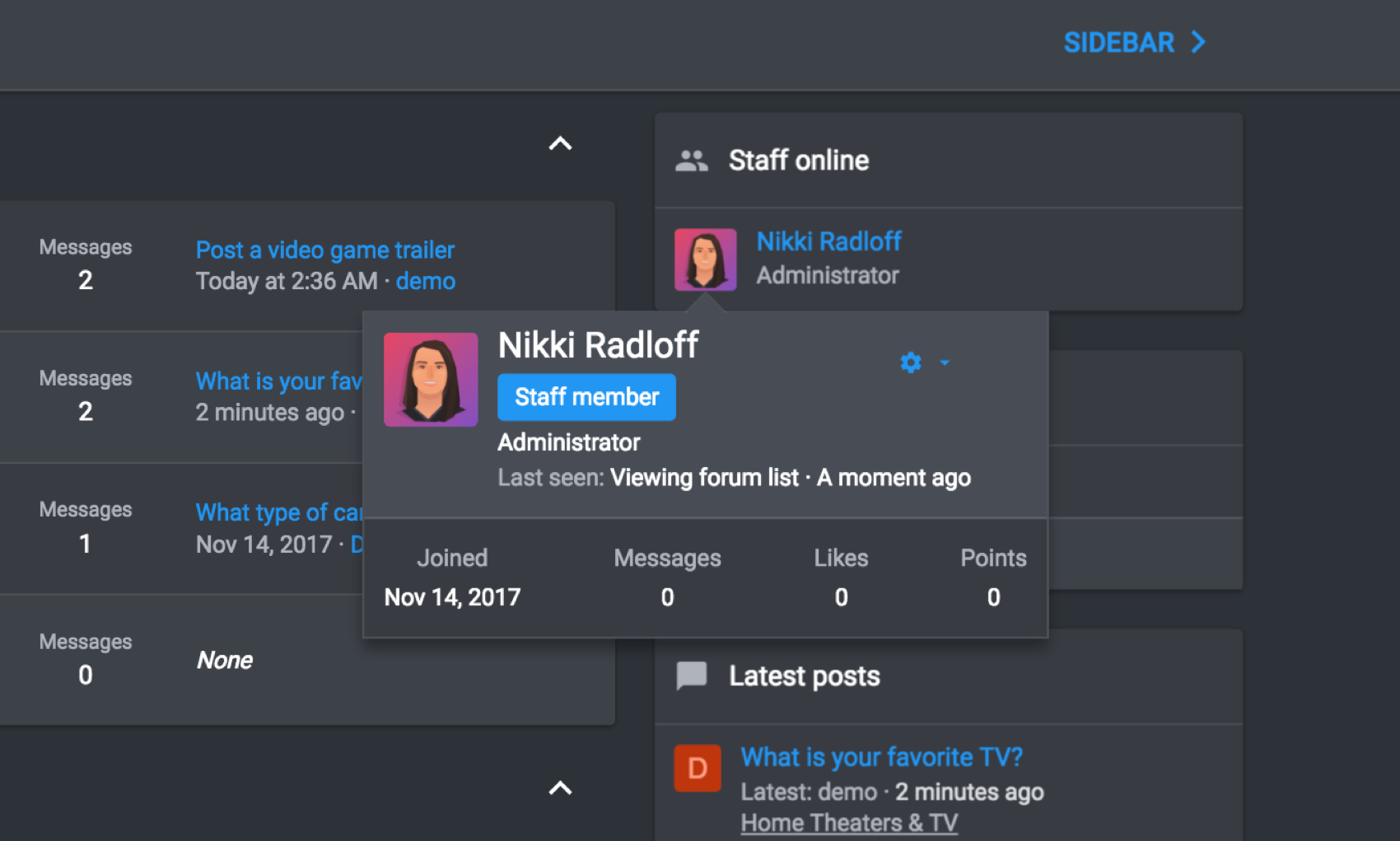Collapse the top forum category with chevron
This screenshot has height=841, width=1400.
pos(560,144)
